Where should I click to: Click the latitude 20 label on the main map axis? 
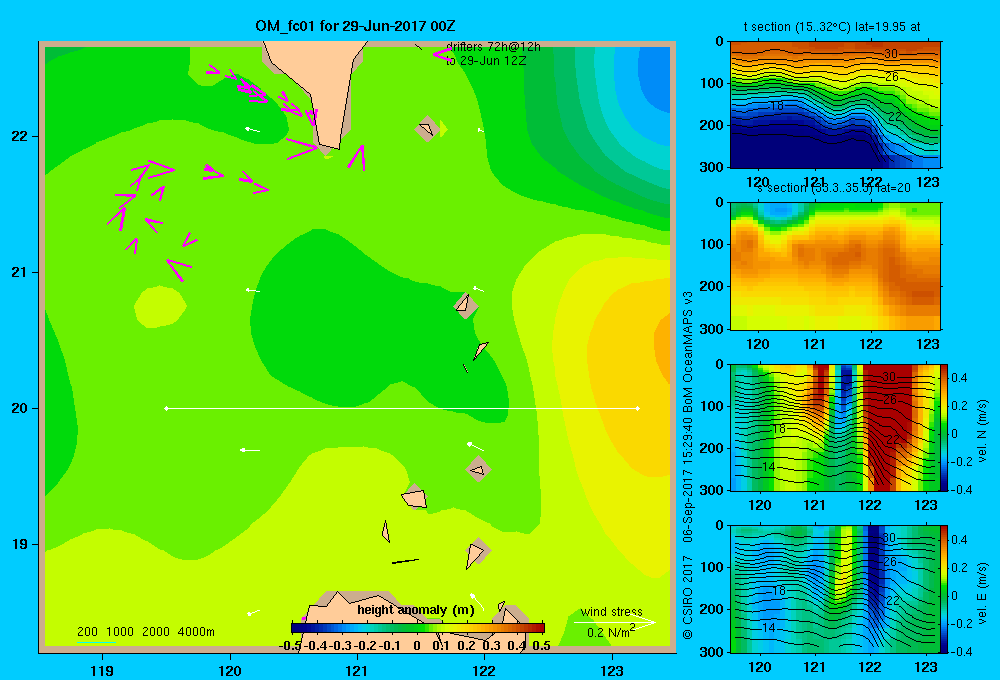[20, 408]
